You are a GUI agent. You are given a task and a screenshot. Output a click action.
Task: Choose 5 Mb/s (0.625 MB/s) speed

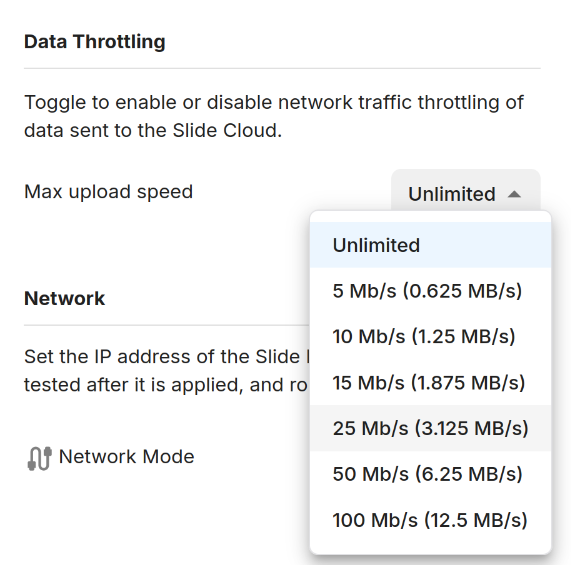click(x=430, y=291)
